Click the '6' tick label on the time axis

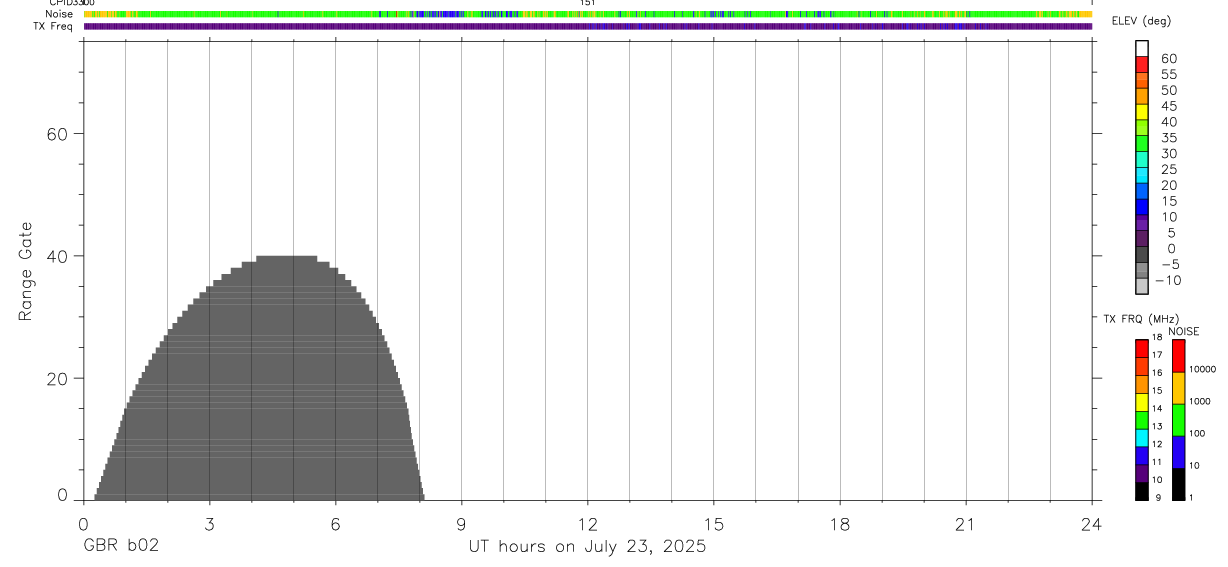point(335,524)
